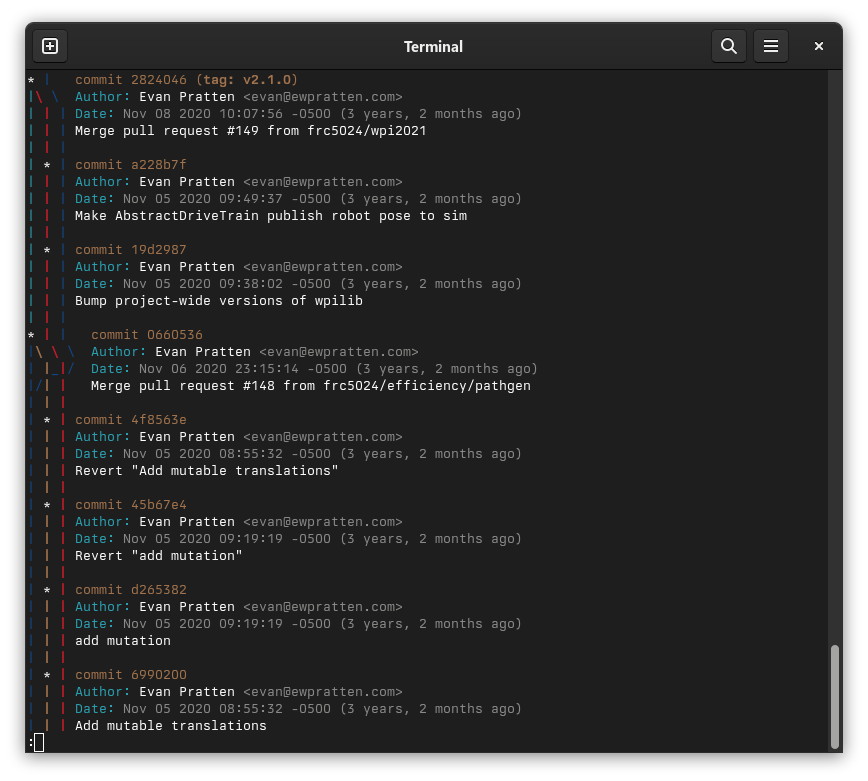Click date 'Nov 06 2020 23:15:14'

tap(219, 369)
